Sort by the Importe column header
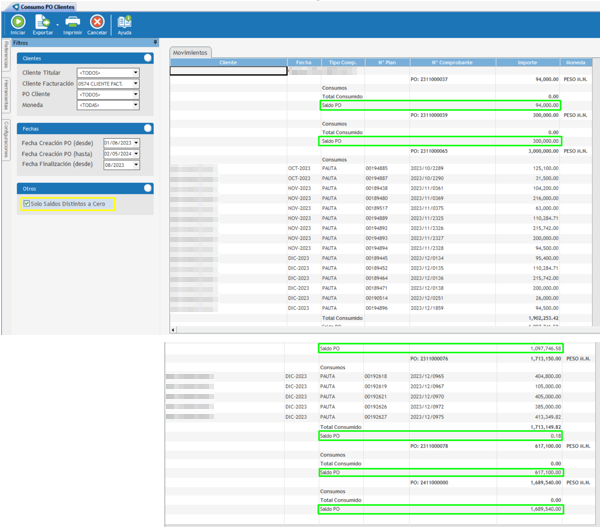The height and width of the screenshot is (527, 602). coord(526,62)
